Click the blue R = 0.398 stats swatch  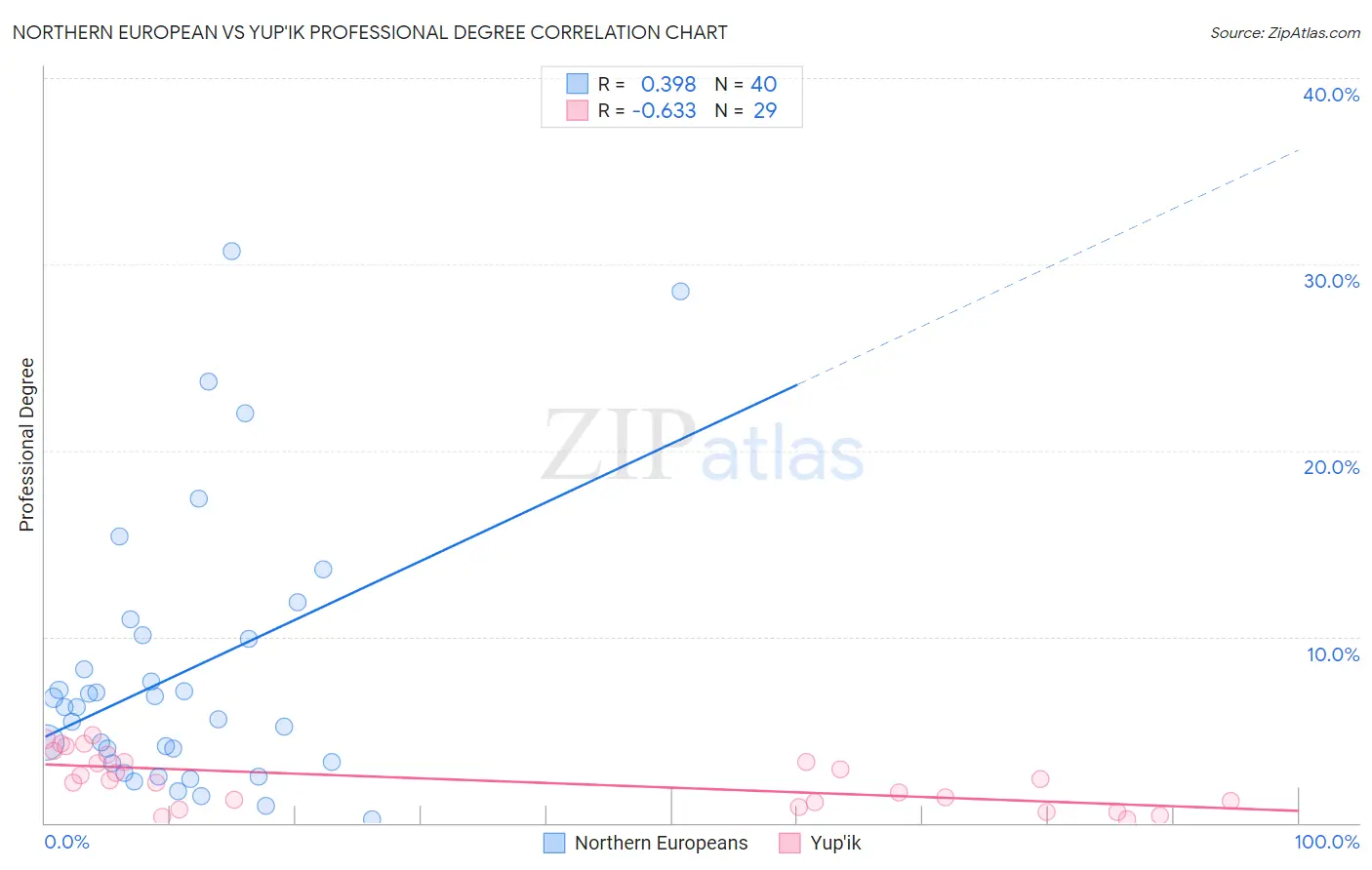(578, 84)
